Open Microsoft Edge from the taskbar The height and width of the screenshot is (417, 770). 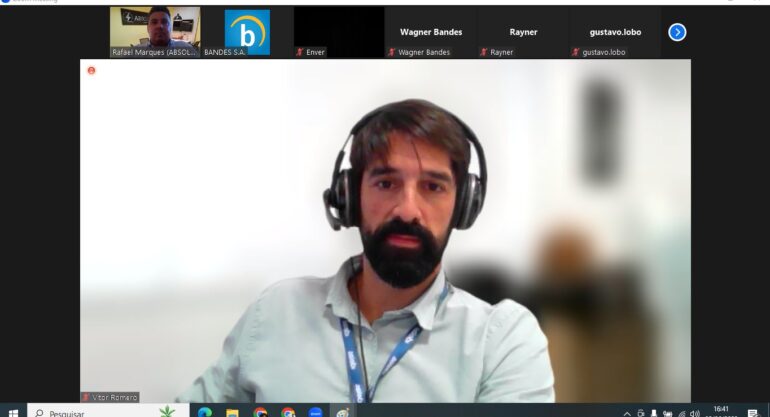click(x=205, y=412)
